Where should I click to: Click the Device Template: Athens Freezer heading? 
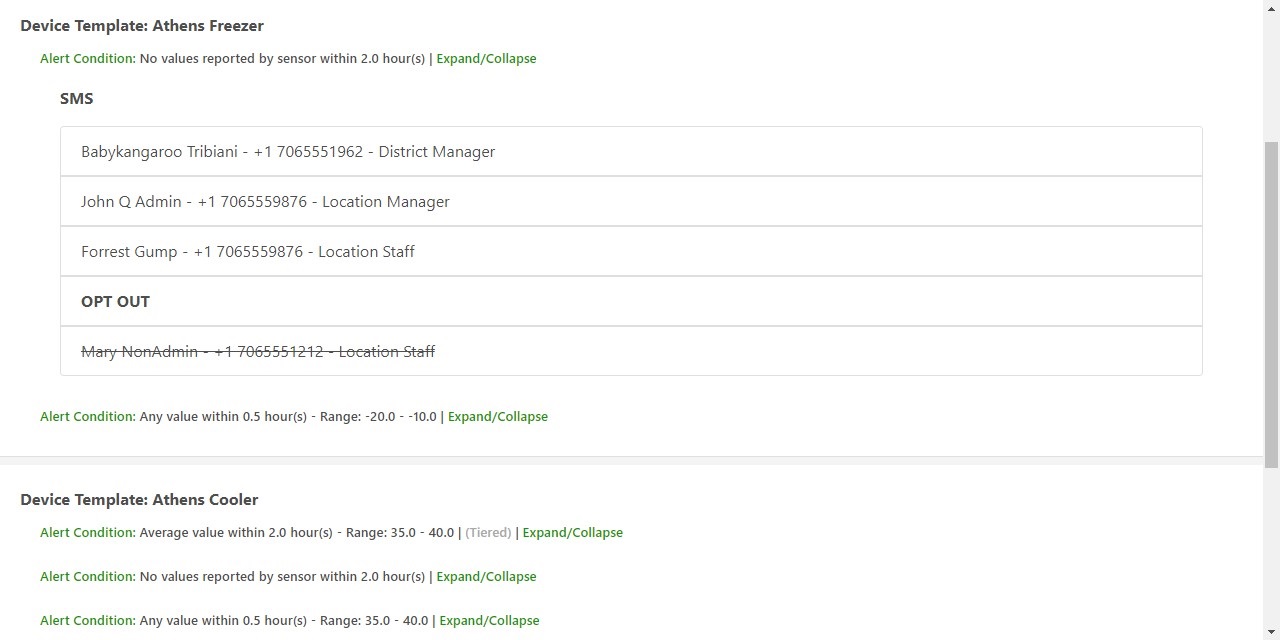(x=142, y=25)
